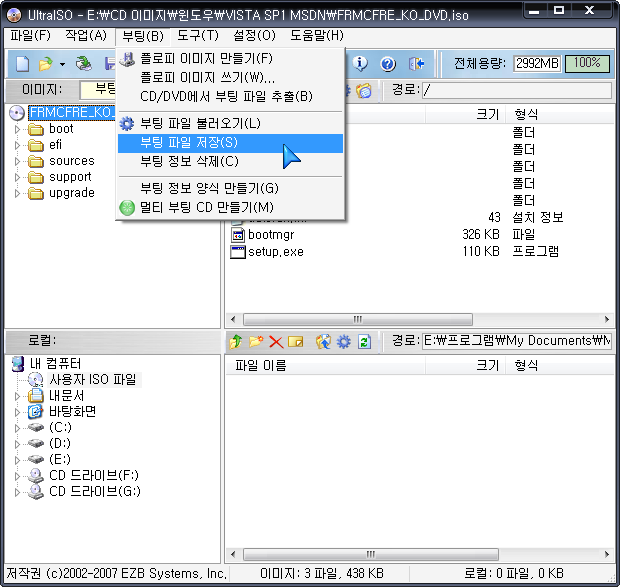Select the (D:) drive in local tree

[60, 444]
